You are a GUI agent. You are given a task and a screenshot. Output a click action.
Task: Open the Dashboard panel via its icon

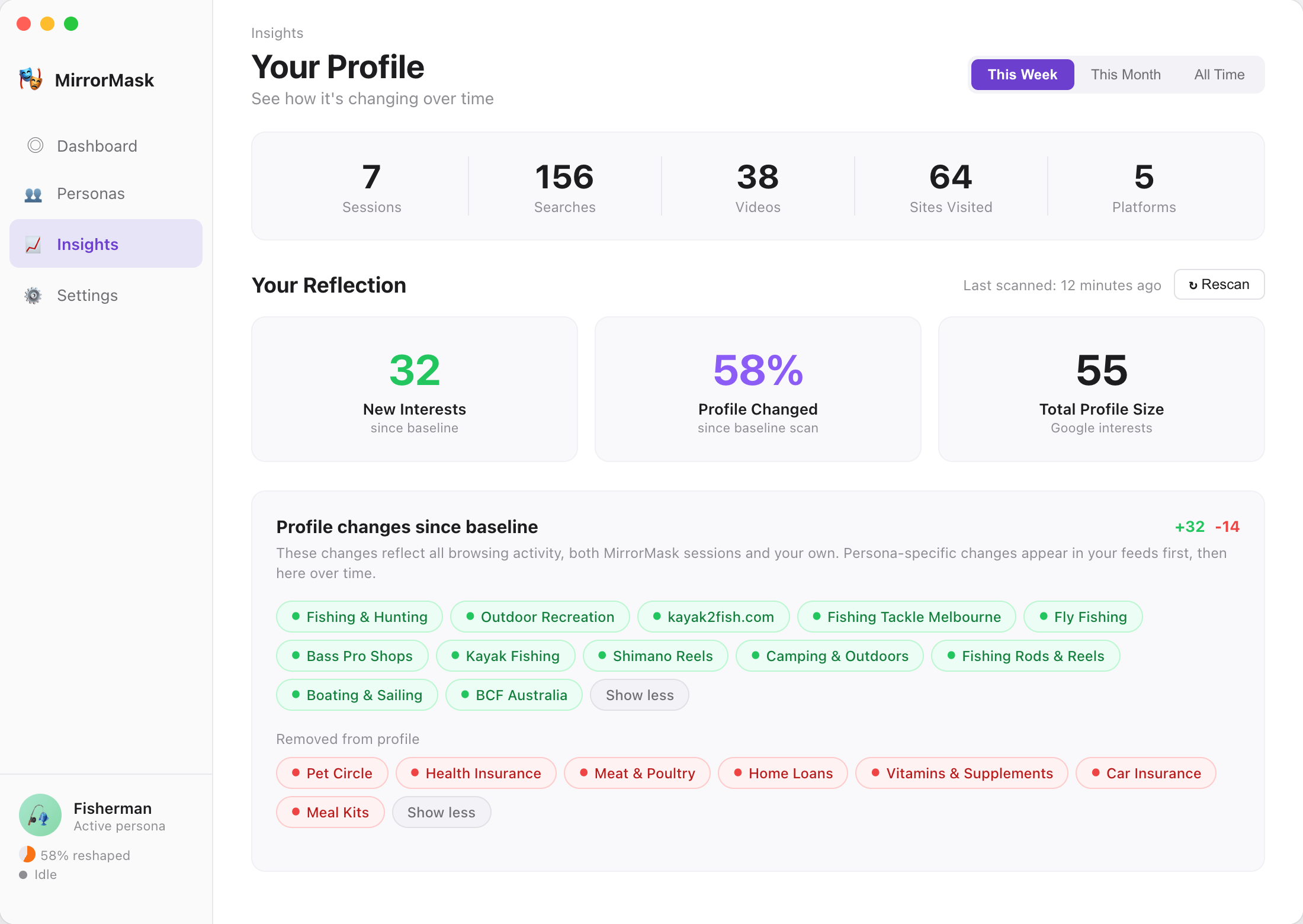[x=36, y=146]
